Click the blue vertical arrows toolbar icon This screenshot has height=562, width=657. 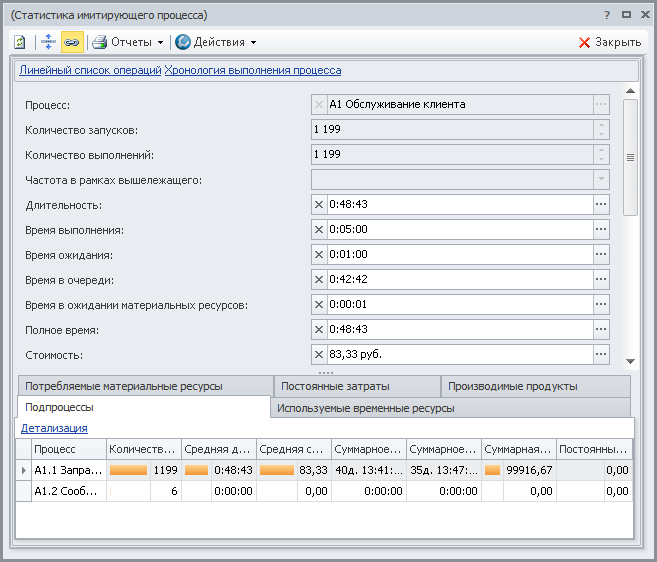(47, 42)
